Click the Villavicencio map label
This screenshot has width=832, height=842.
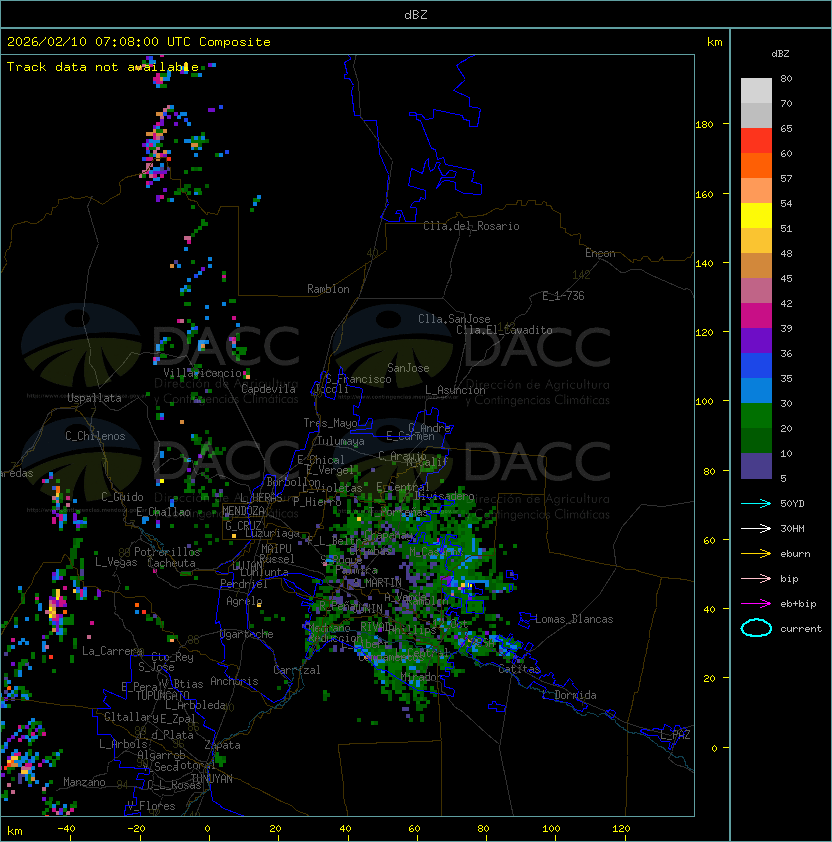[202, 373]
